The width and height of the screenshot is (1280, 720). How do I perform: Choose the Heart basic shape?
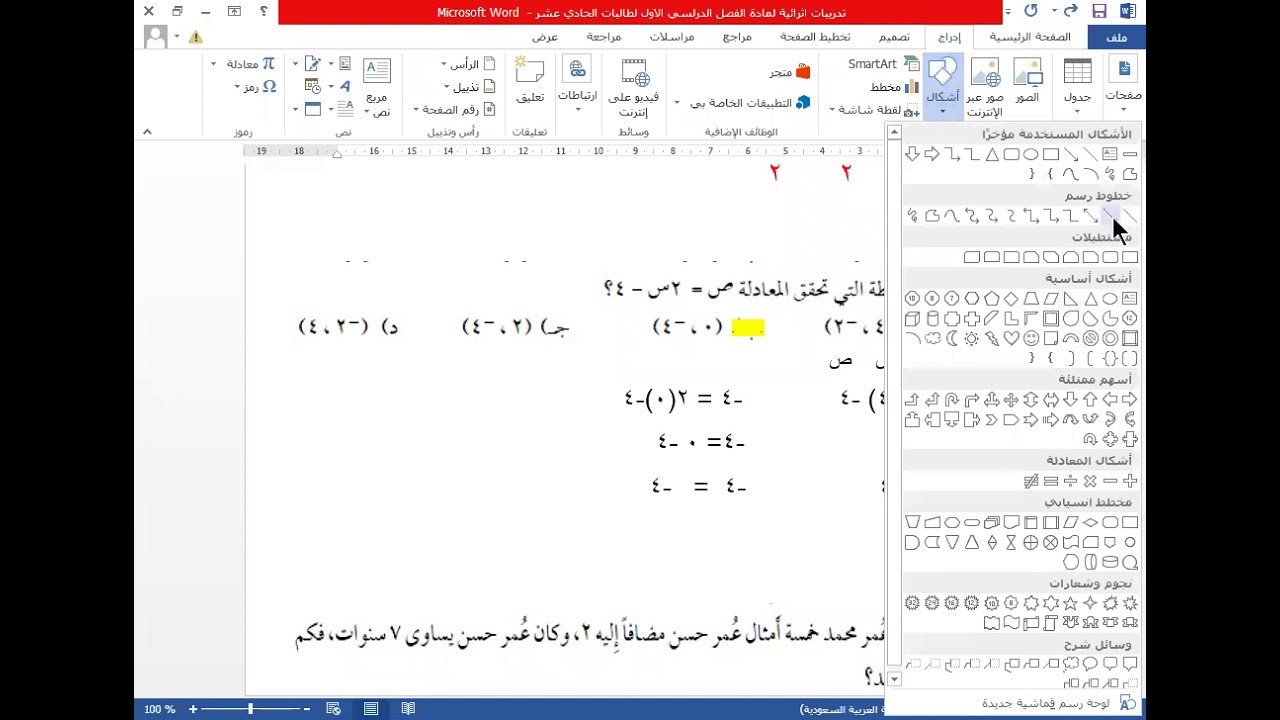pyautogui.click(x=1012, y=338)
